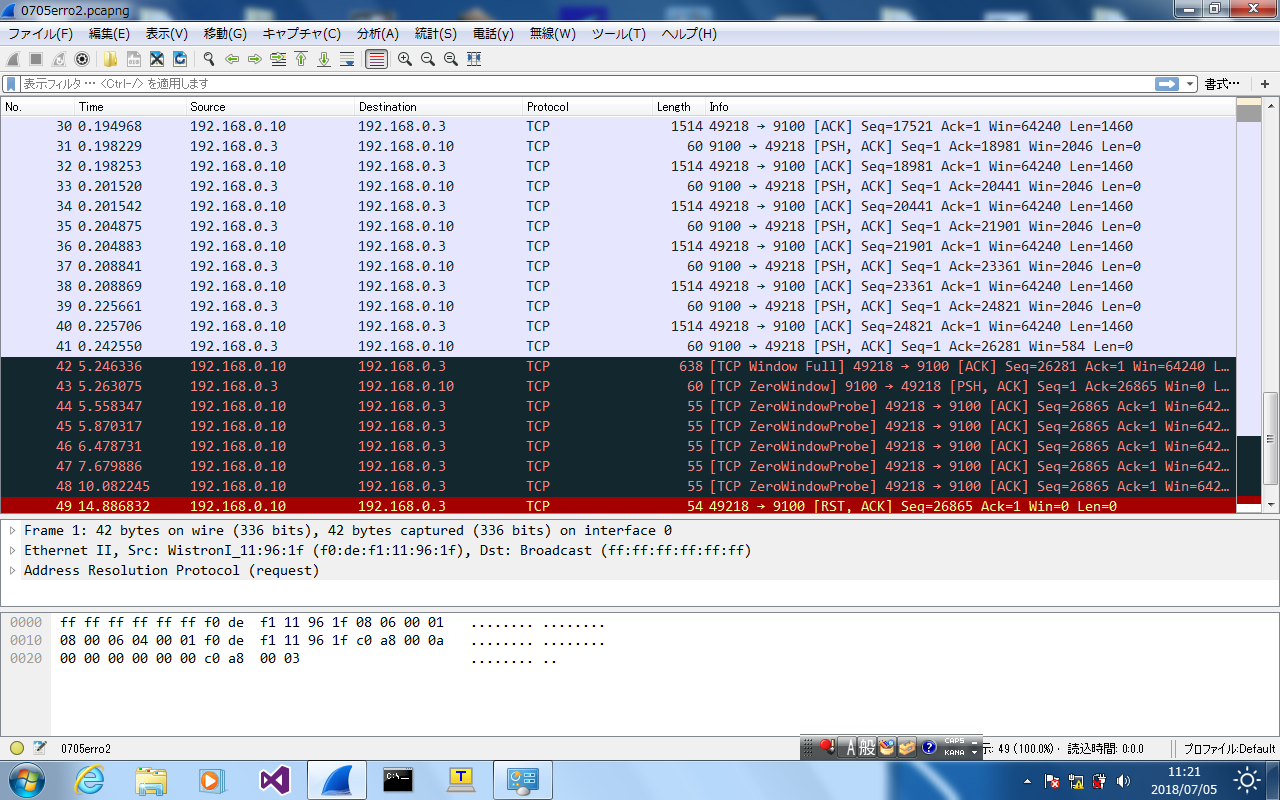Open the キャプチャ(C) menu
The height and width of the screenshot is (800, 1280).
click(x=302, y=34)
